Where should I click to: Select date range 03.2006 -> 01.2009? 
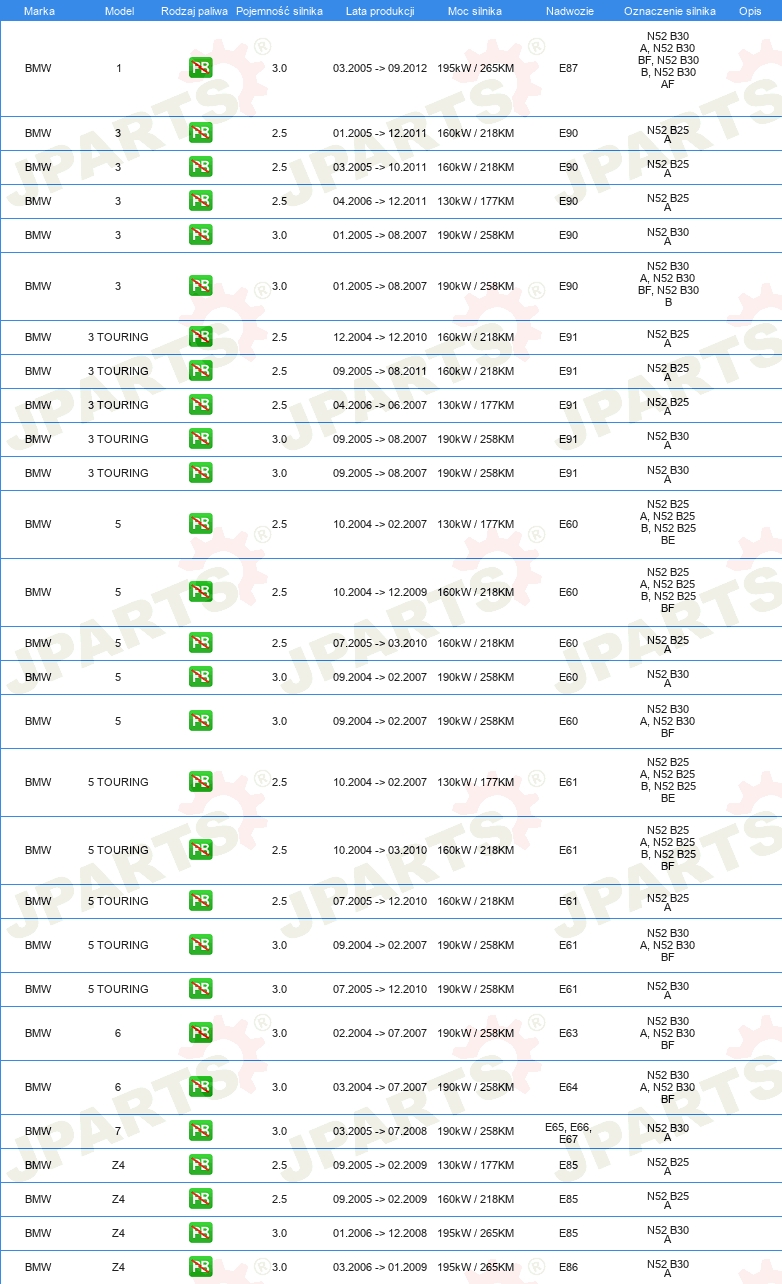pyautogui.click(x=380, y=1267)
